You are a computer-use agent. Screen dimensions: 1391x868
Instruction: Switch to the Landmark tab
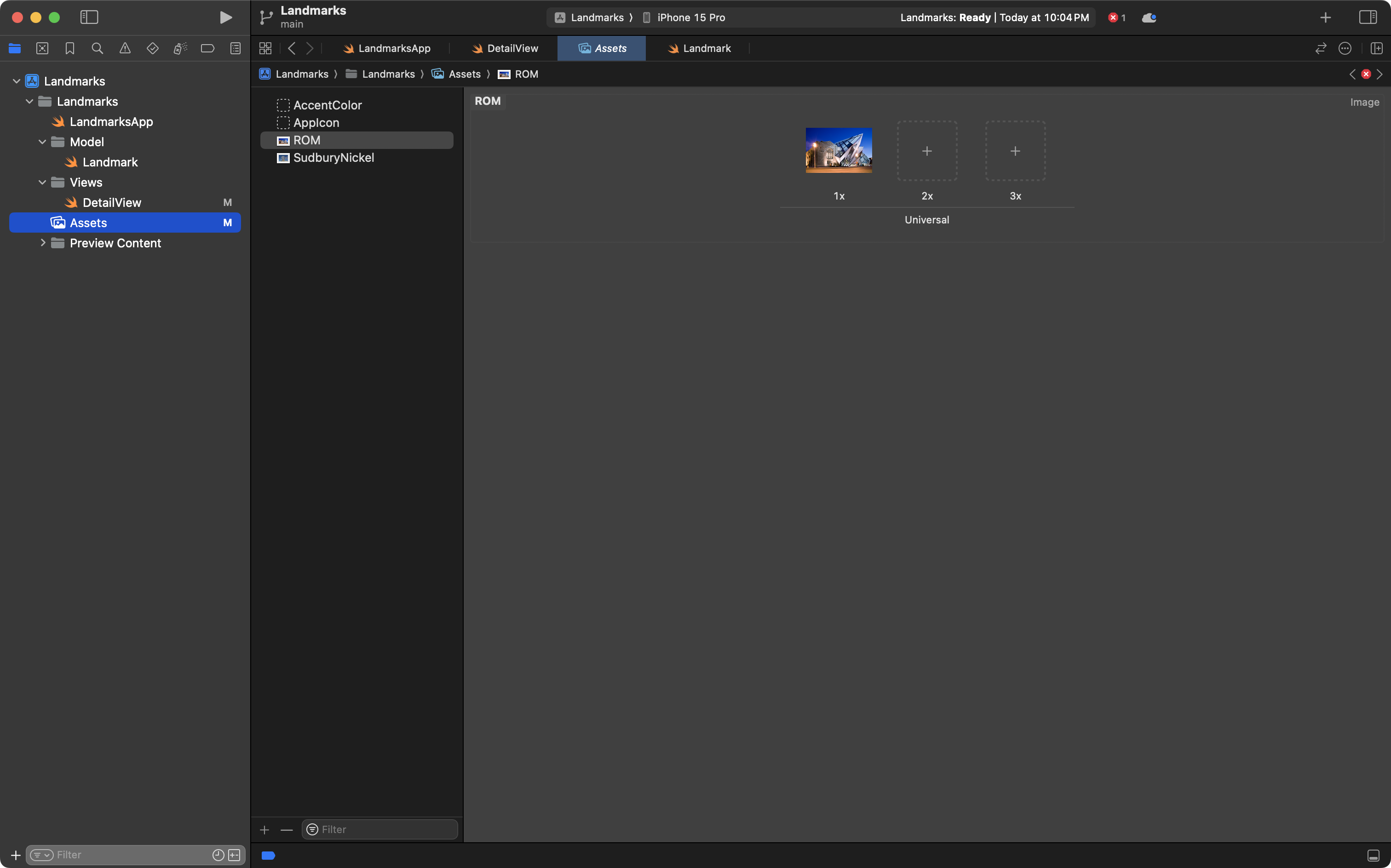(x=705, y=48)
